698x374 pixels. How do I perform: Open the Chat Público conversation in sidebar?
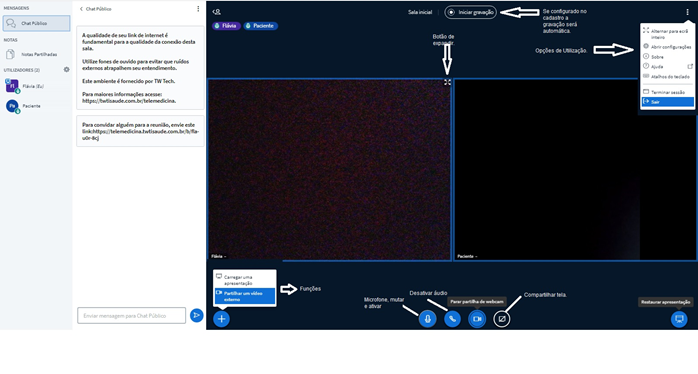[x=36, y=23]
